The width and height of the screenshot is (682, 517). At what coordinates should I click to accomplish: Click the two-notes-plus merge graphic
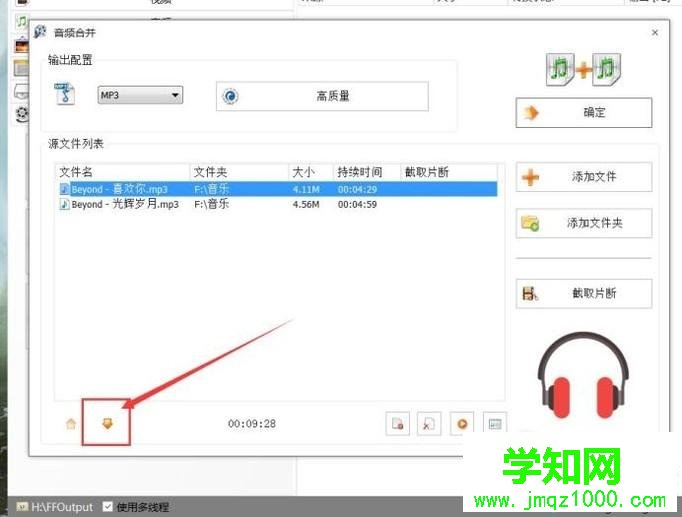[x=583, y=70]
